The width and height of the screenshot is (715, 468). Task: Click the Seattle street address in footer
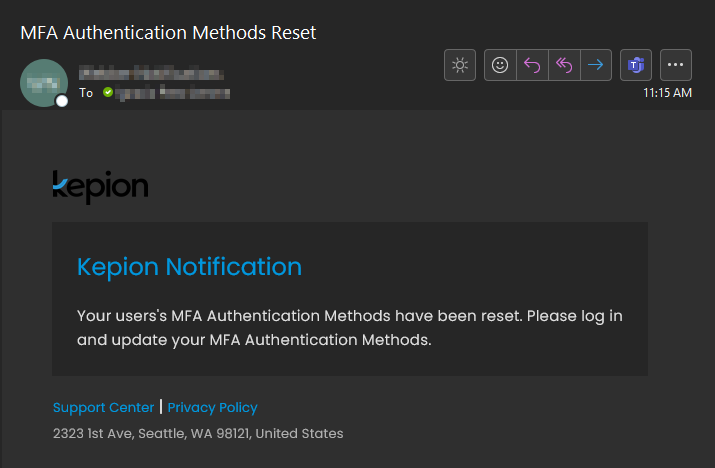click(x=198, y=433)
